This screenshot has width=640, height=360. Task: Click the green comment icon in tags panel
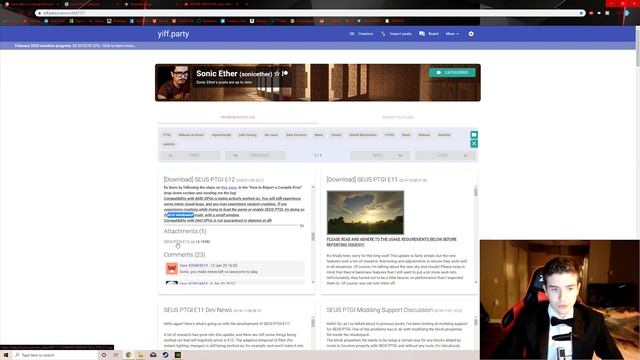(x=474, y=135)
